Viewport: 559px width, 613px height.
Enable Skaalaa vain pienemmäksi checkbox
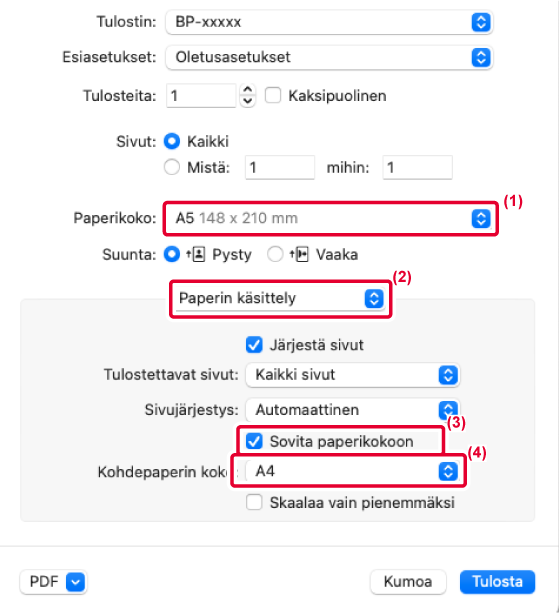point(254,502)
